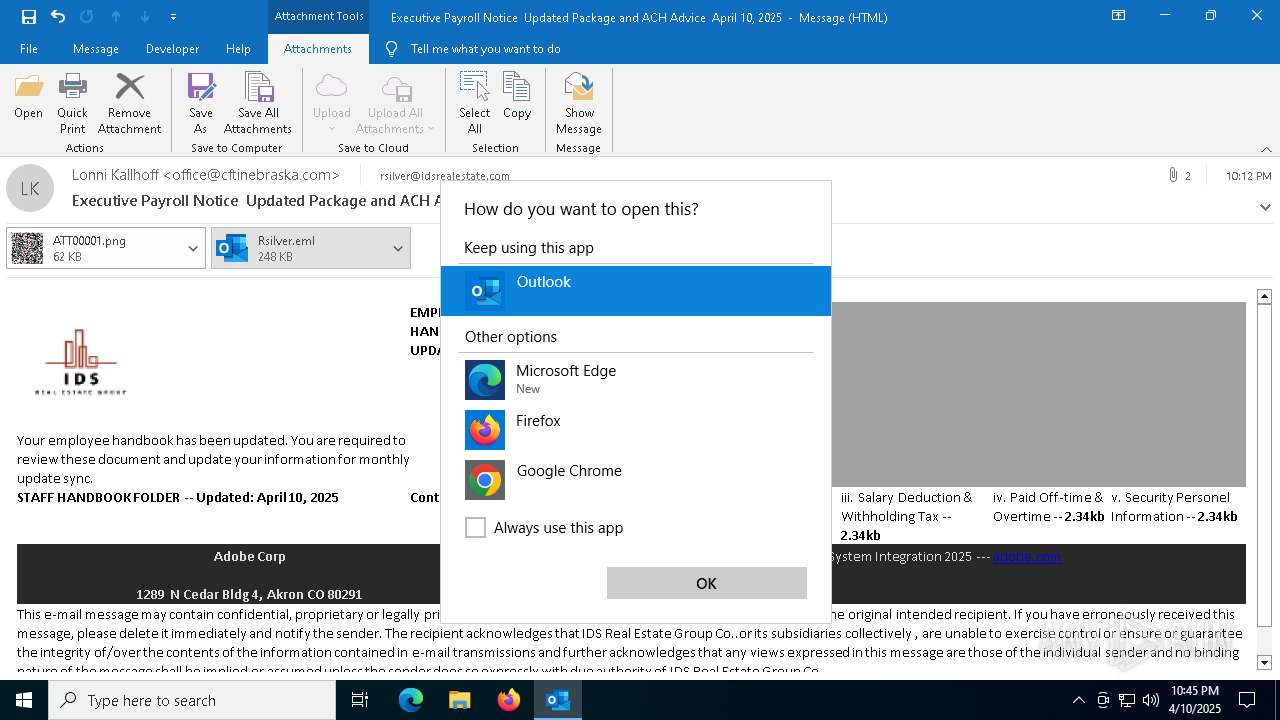Choose Firefox to open the file

[636, 430]
